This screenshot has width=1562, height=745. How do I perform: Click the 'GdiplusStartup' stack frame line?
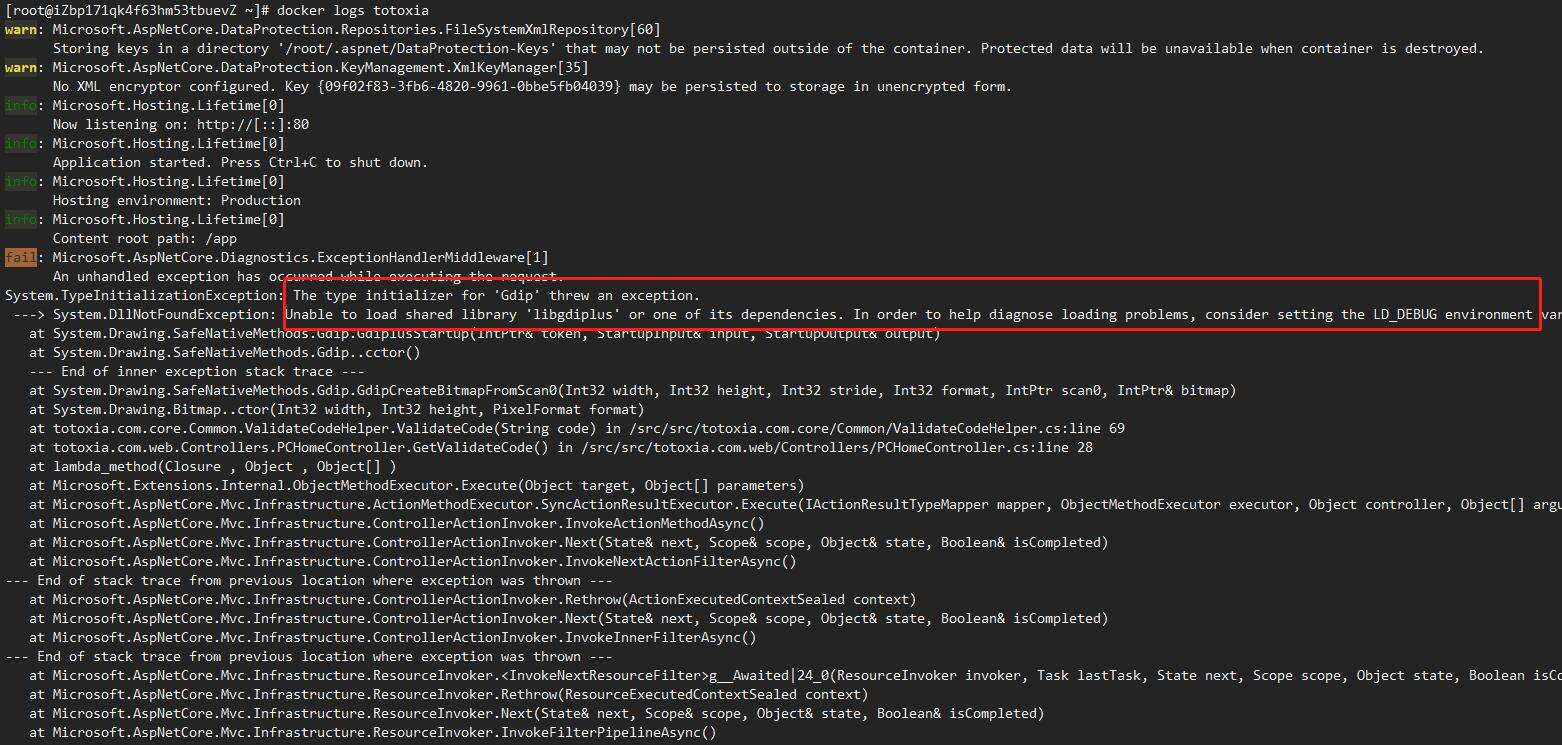pyautogui.click(x=484, y=333)
